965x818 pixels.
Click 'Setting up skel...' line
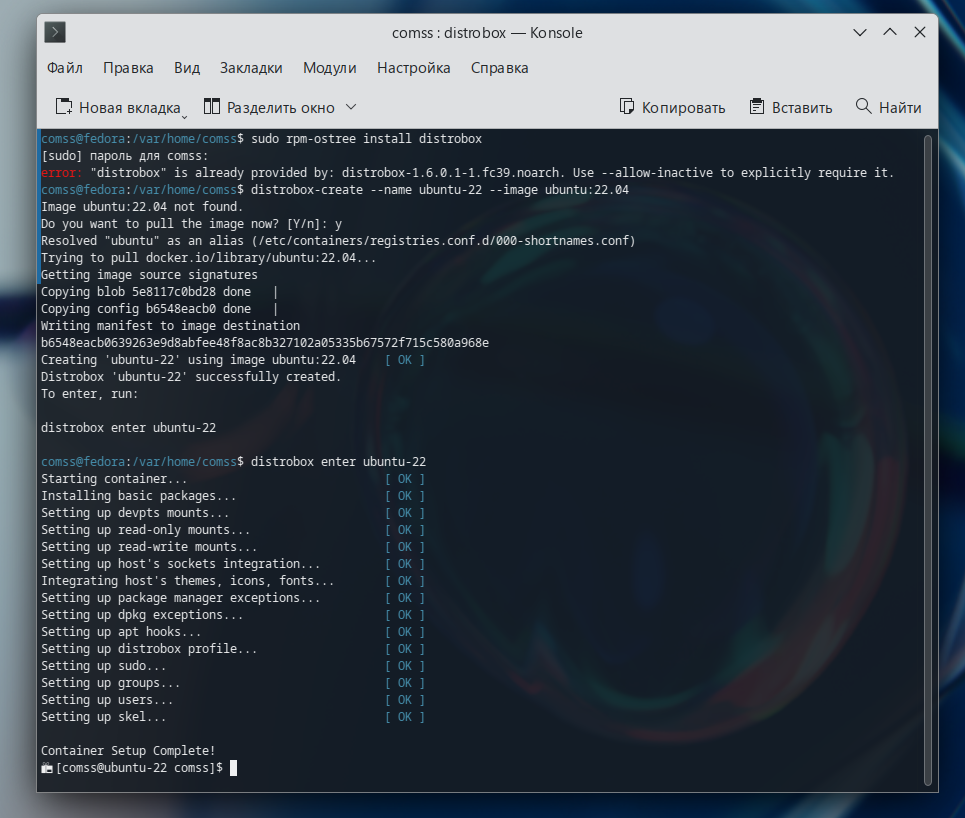coord(103,717)
